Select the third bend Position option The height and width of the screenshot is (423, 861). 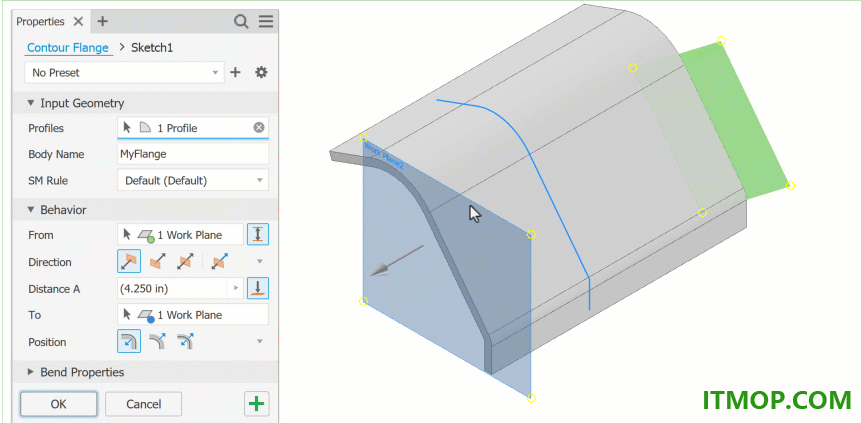185,342
